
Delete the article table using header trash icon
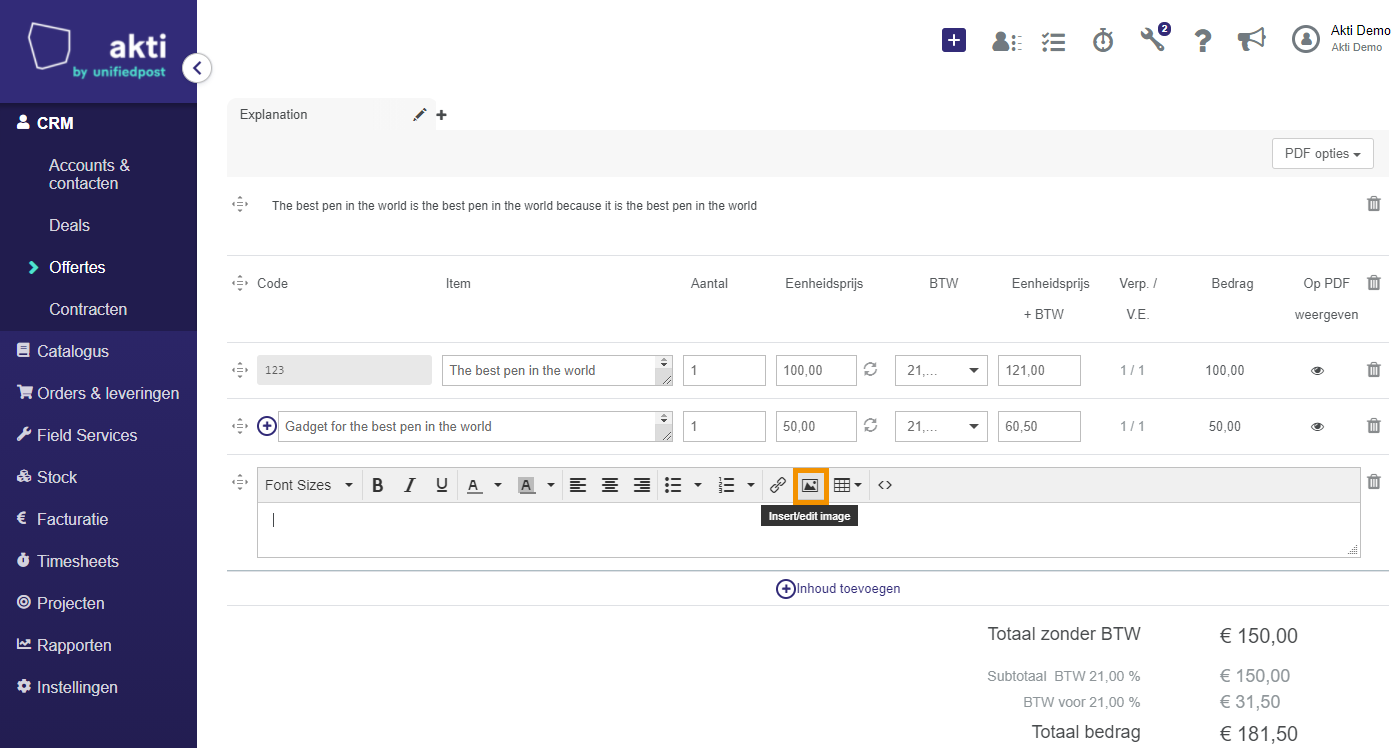(x=1374, y=283)
